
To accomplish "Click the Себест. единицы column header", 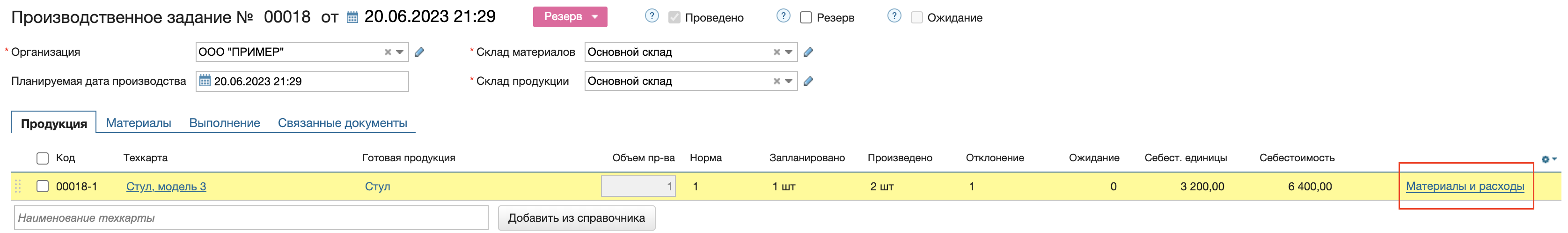I will coord(1185,158).
